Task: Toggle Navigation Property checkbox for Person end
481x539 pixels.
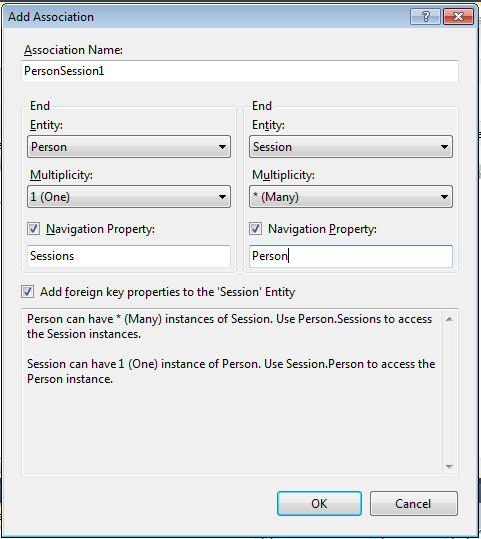Action: [x=33, y=229]
